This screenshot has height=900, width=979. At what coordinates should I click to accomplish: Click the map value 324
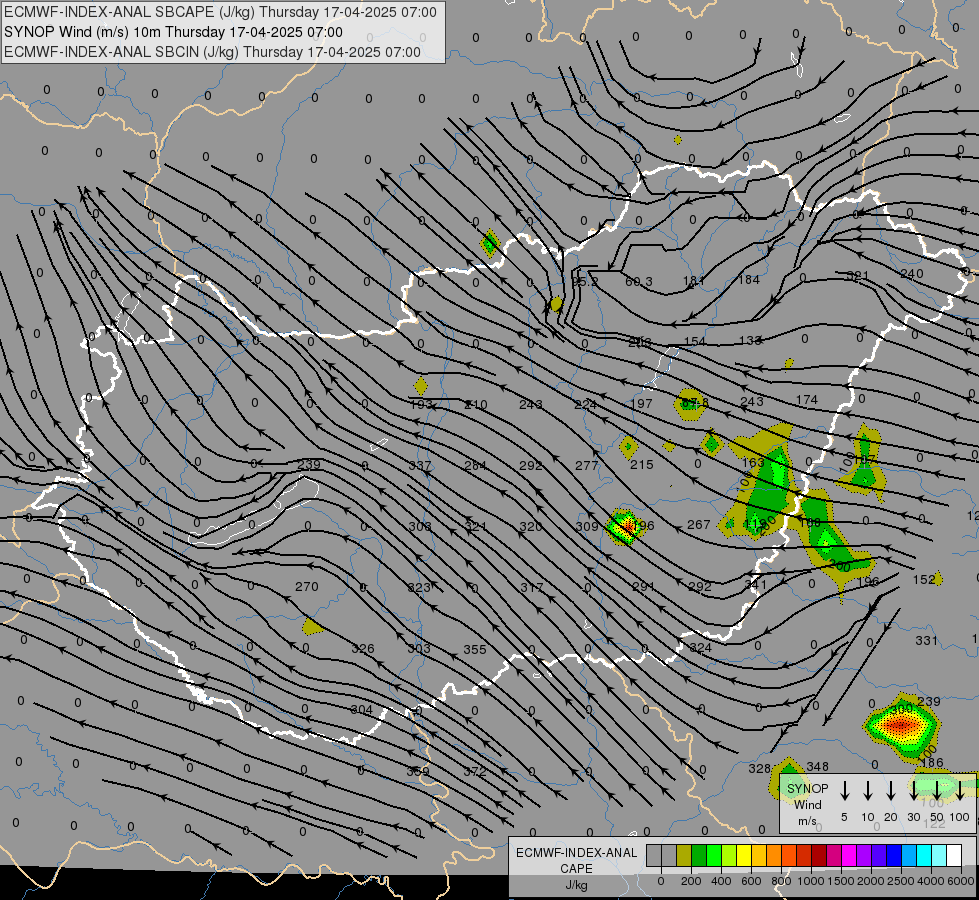click(x=701, y=648)
